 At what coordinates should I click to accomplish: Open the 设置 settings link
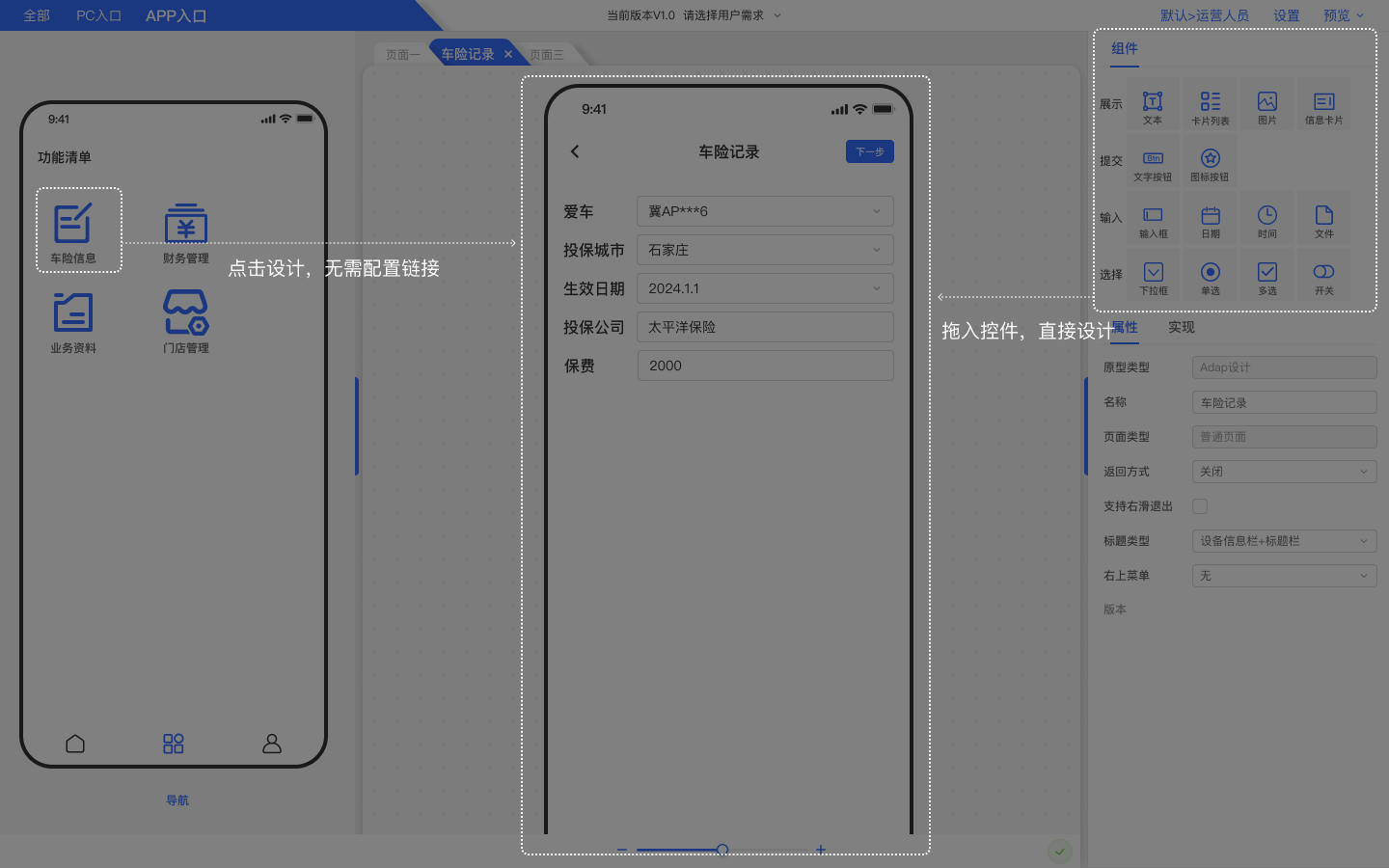(1286, 15)
